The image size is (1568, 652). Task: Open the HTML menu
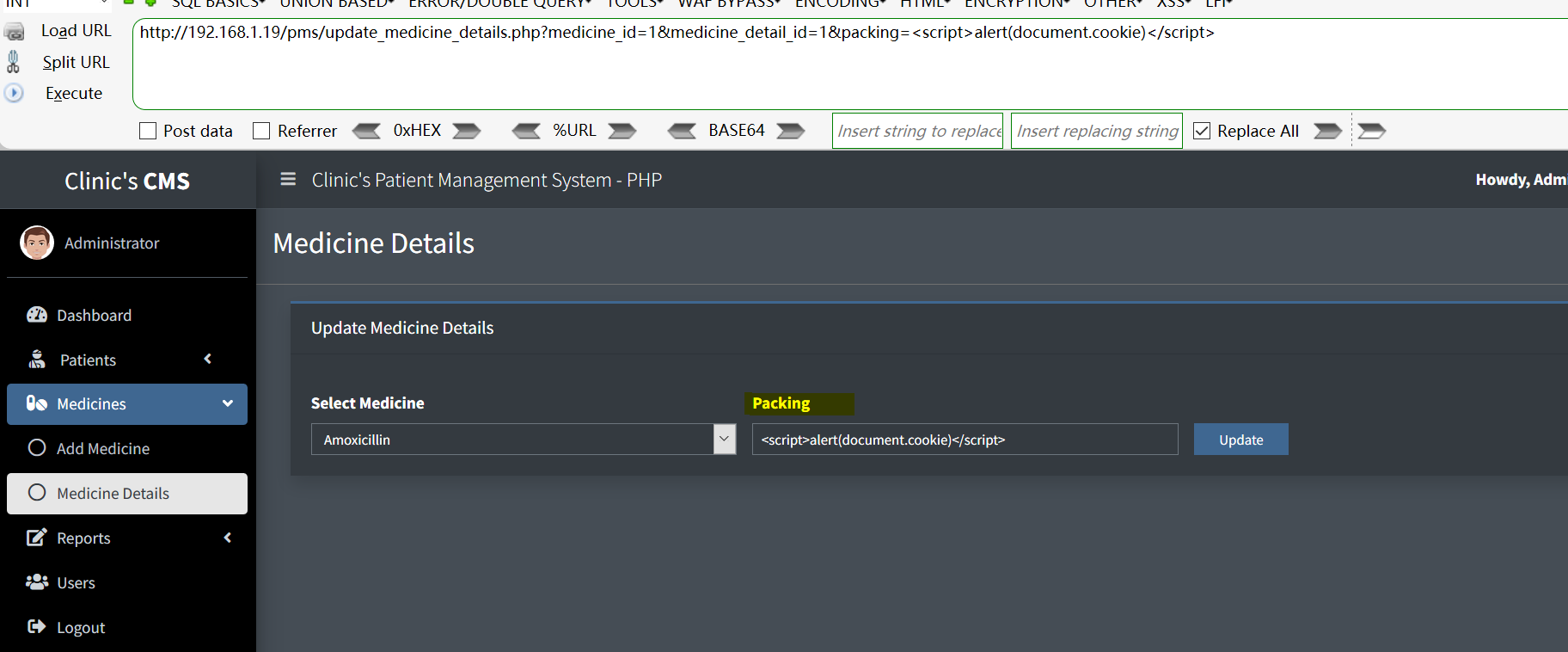point(926,4)
